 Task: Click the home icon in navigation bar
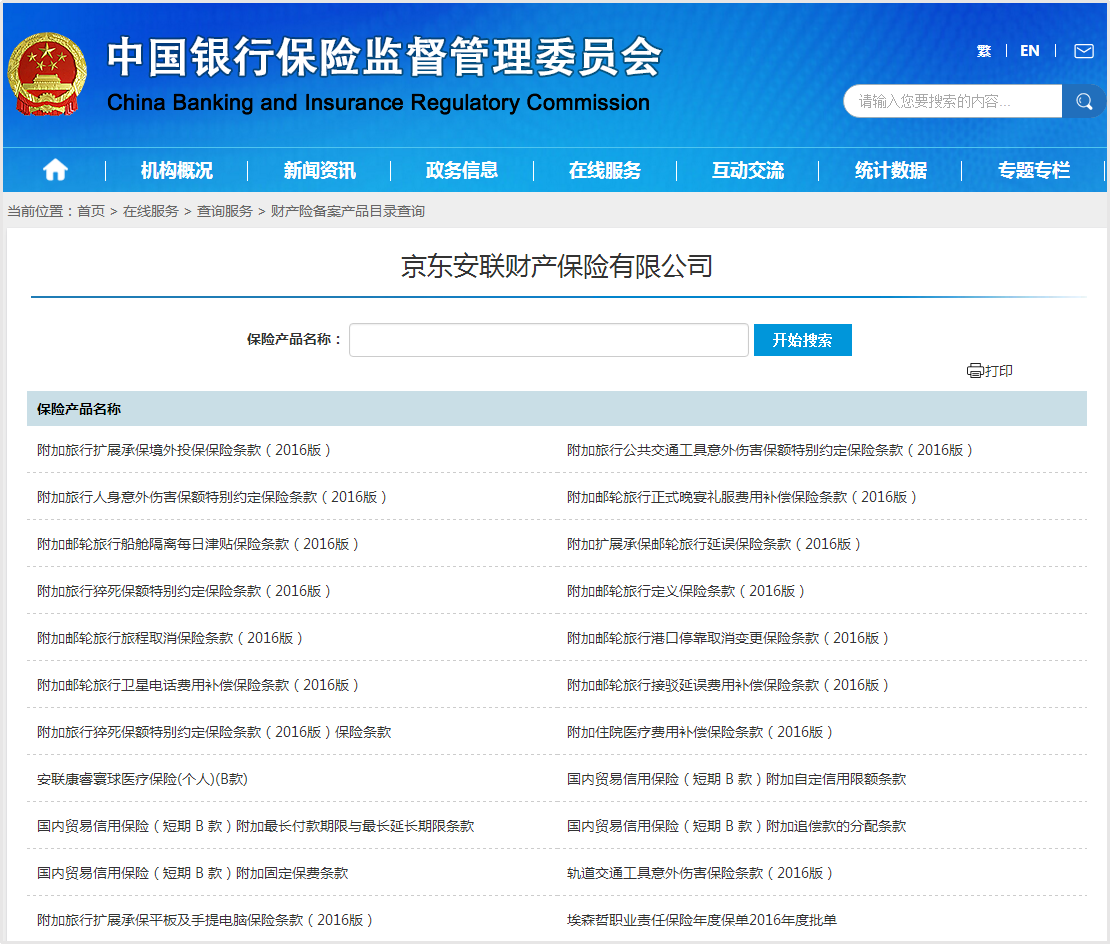coord(55,170)
